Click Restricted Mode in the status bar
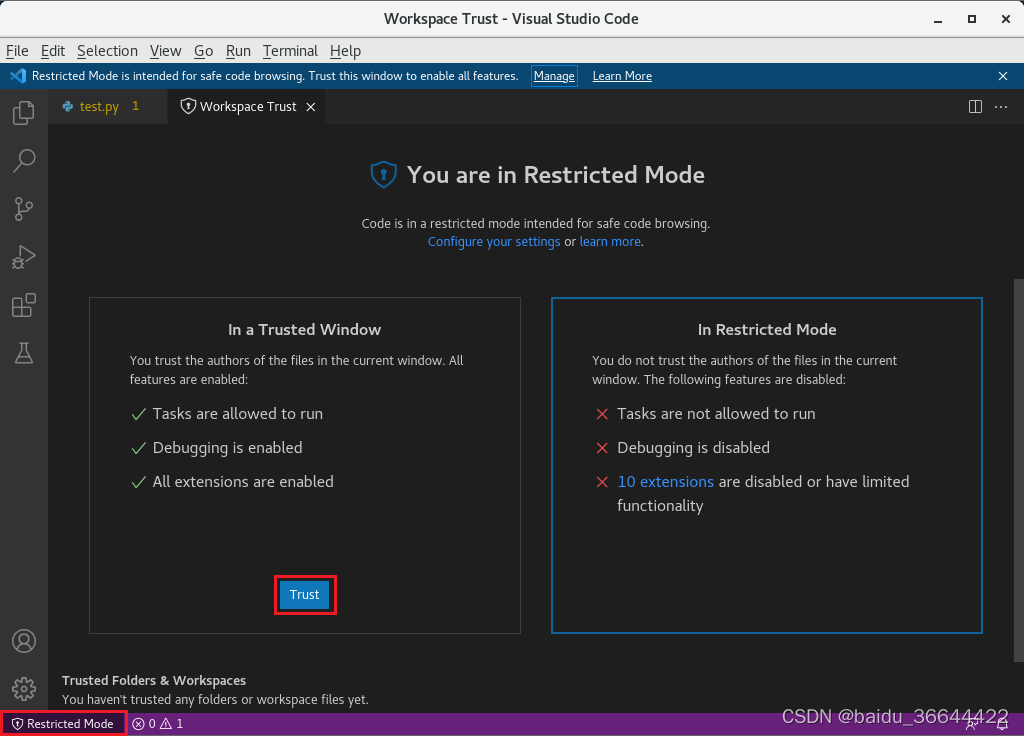 [63, 724]
